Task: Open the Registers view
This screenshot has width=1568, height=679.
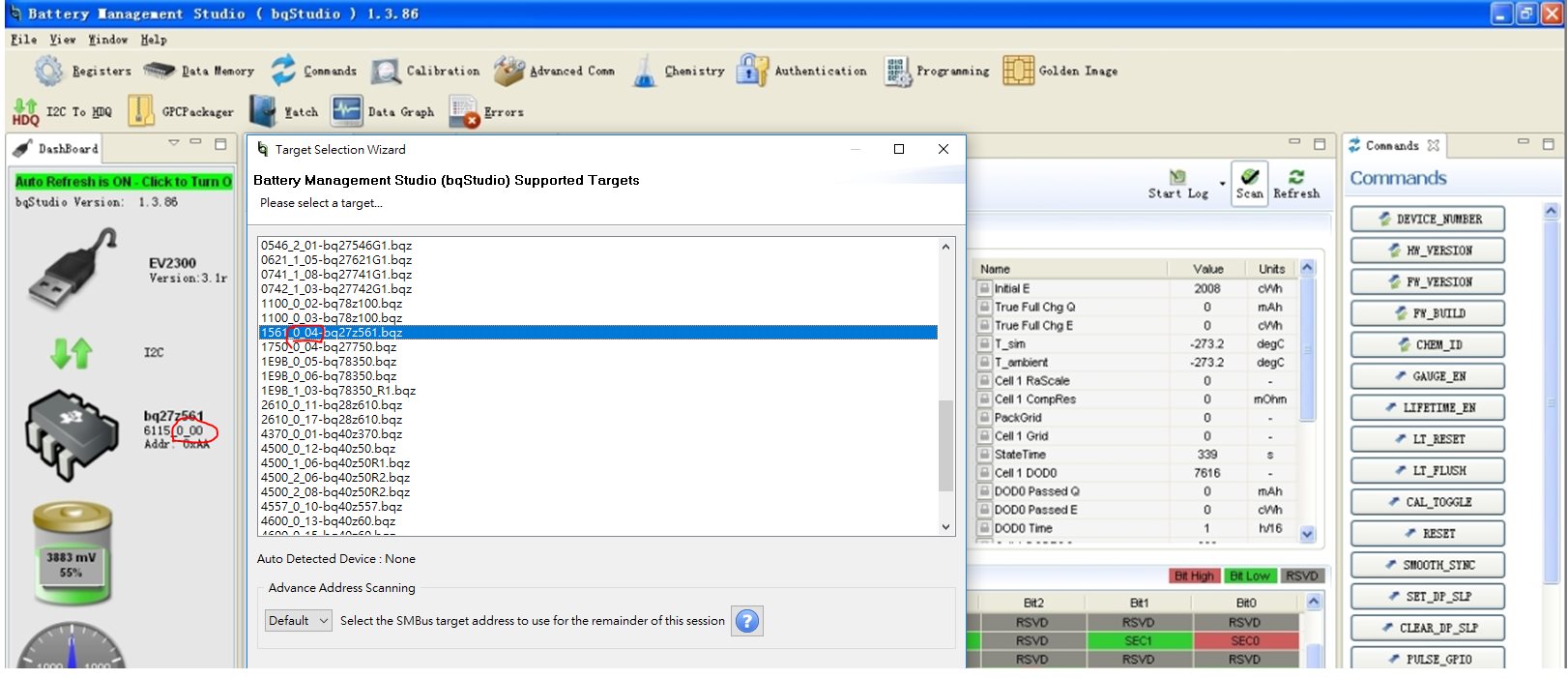Action: pos(83,71)
